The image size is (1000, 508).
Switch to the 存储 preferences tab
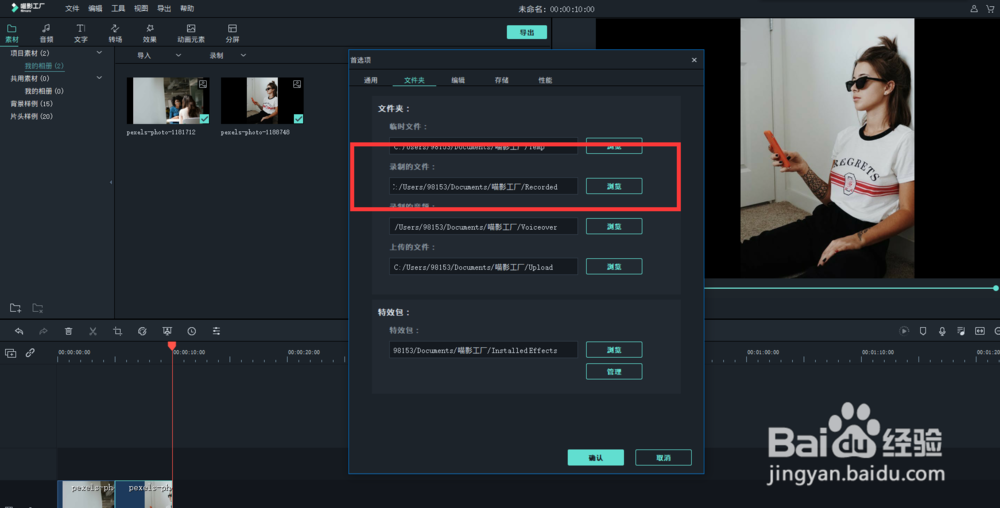tap(502, 80)
